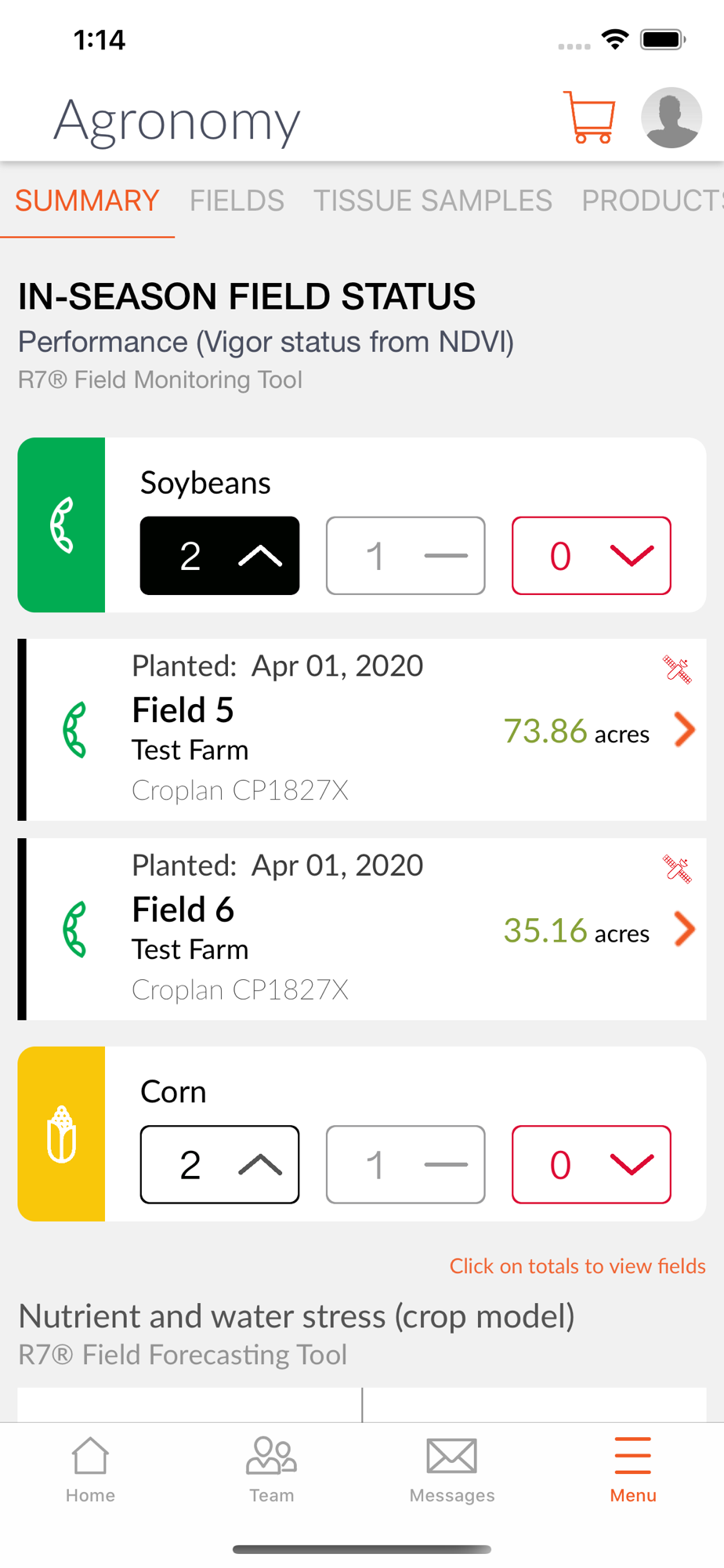Open the shopping cart
The image size is (724, 1568).
point(589,118)
